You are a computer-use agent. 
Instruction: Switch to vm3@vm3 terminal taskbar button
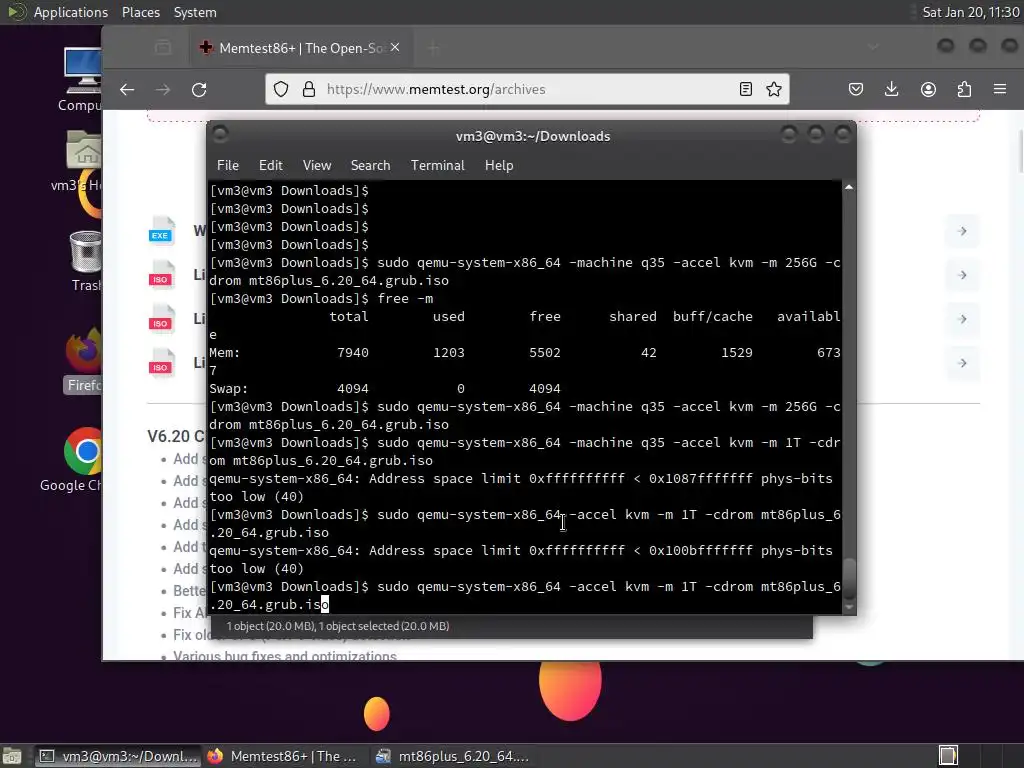click(x=117, y=756)
